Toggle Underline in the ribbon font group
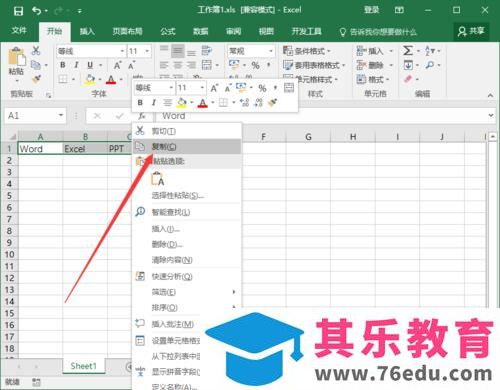The width and height of the screenshot is (500, 390). point(90,65)
